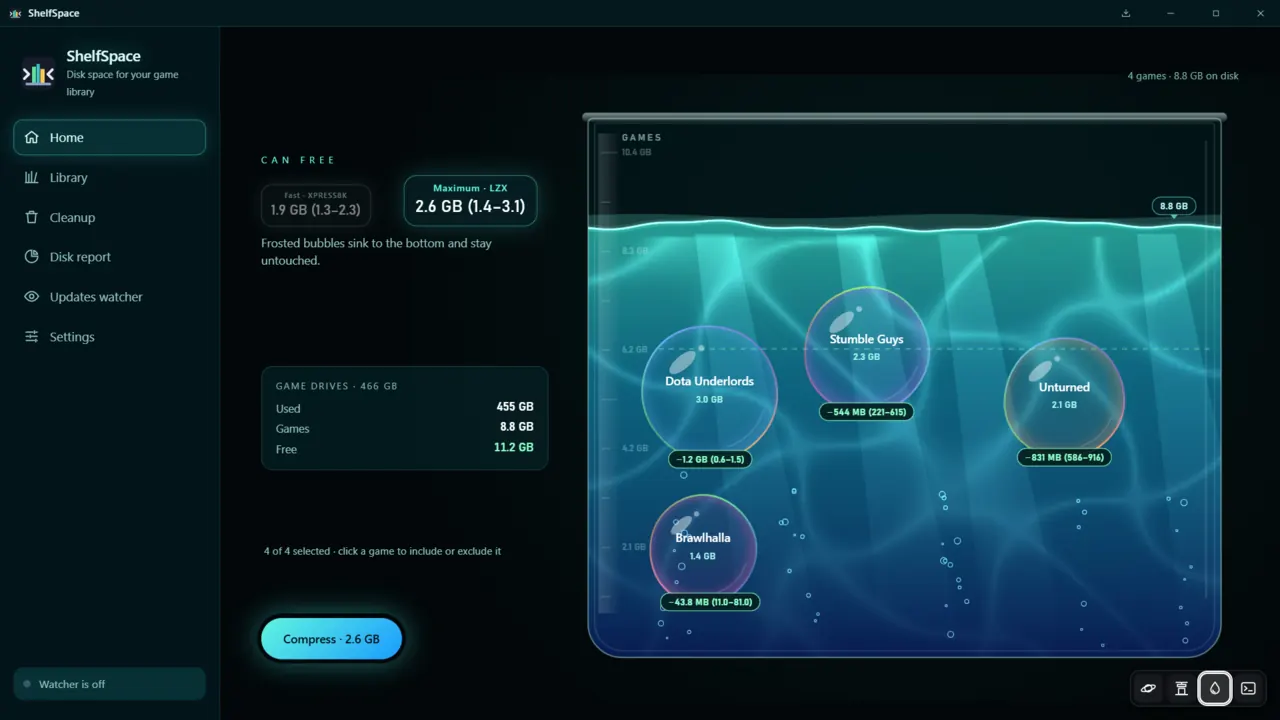Click the −831 MB savings label

(1064, 458)
